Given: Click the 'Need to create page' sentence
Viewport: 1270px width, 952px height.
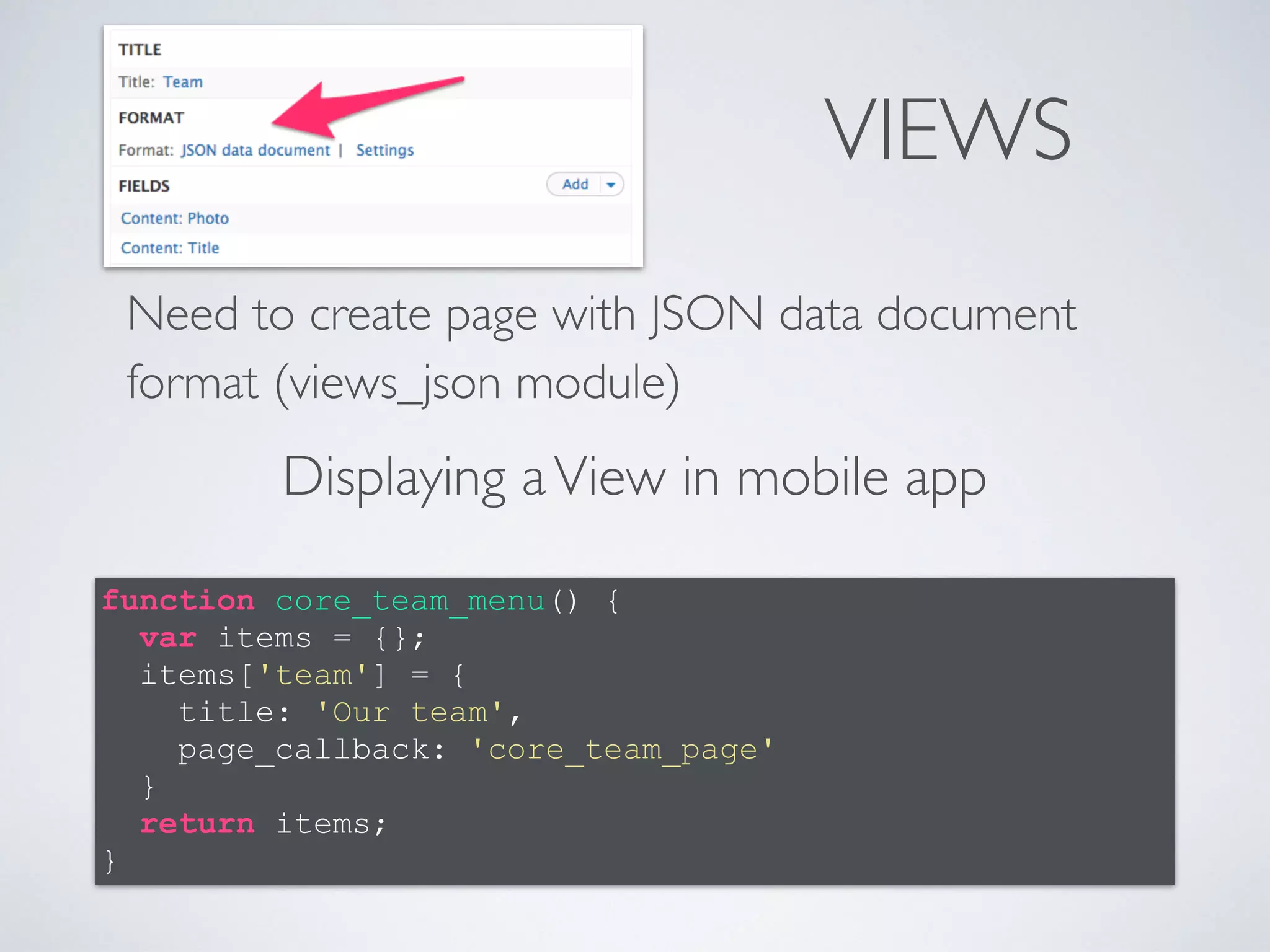Looking at the screenshot, I should pos(602,316).
